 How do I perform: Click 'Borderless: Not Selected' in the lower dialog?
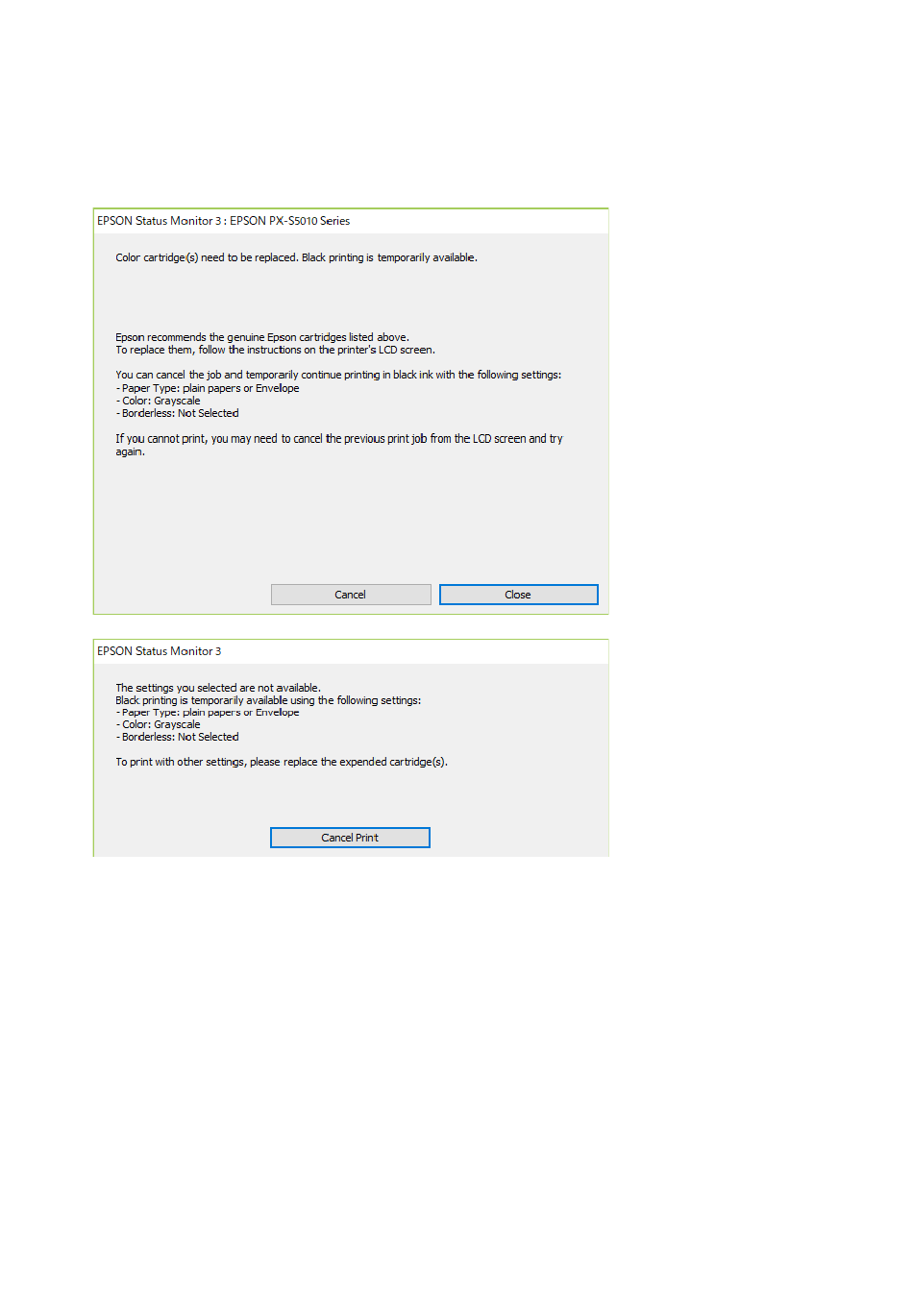pos(178,737)
